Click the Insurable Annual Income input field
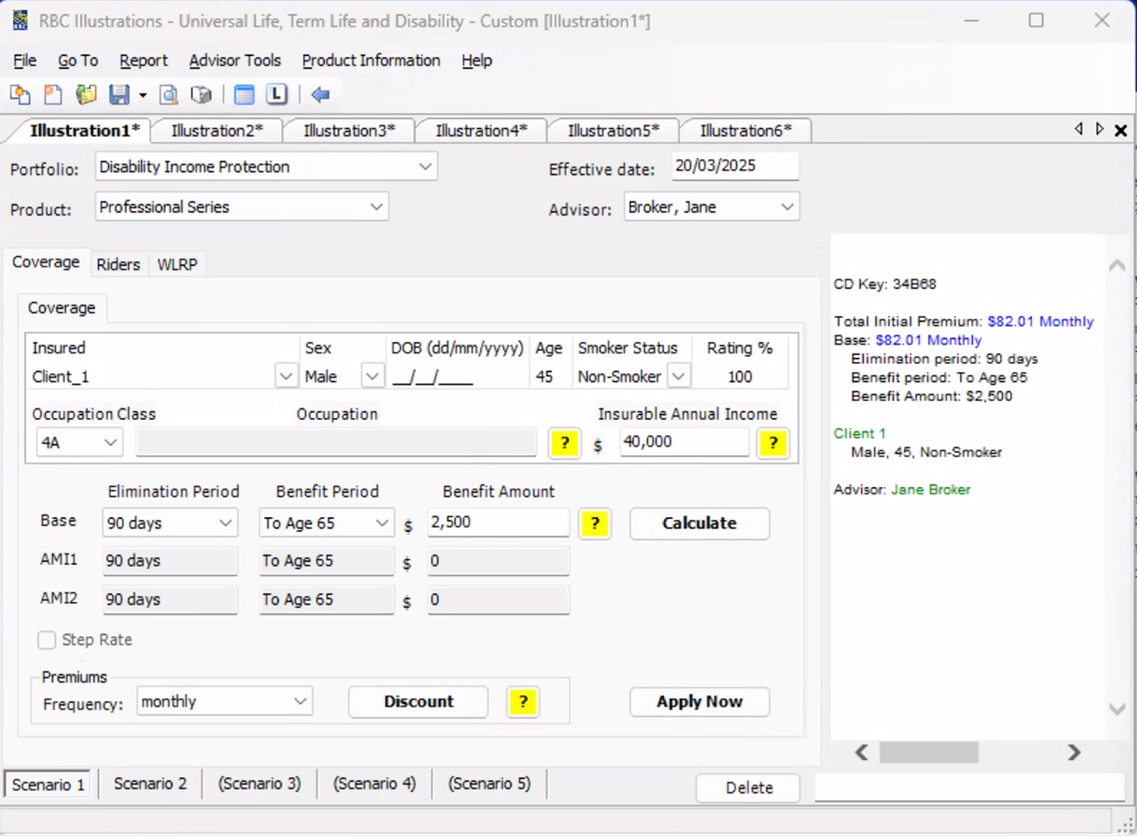 coord(683,442)
